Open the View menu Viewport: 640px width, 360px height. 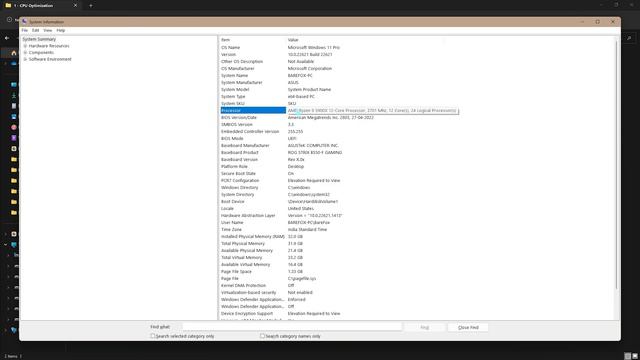click(48, 30)
